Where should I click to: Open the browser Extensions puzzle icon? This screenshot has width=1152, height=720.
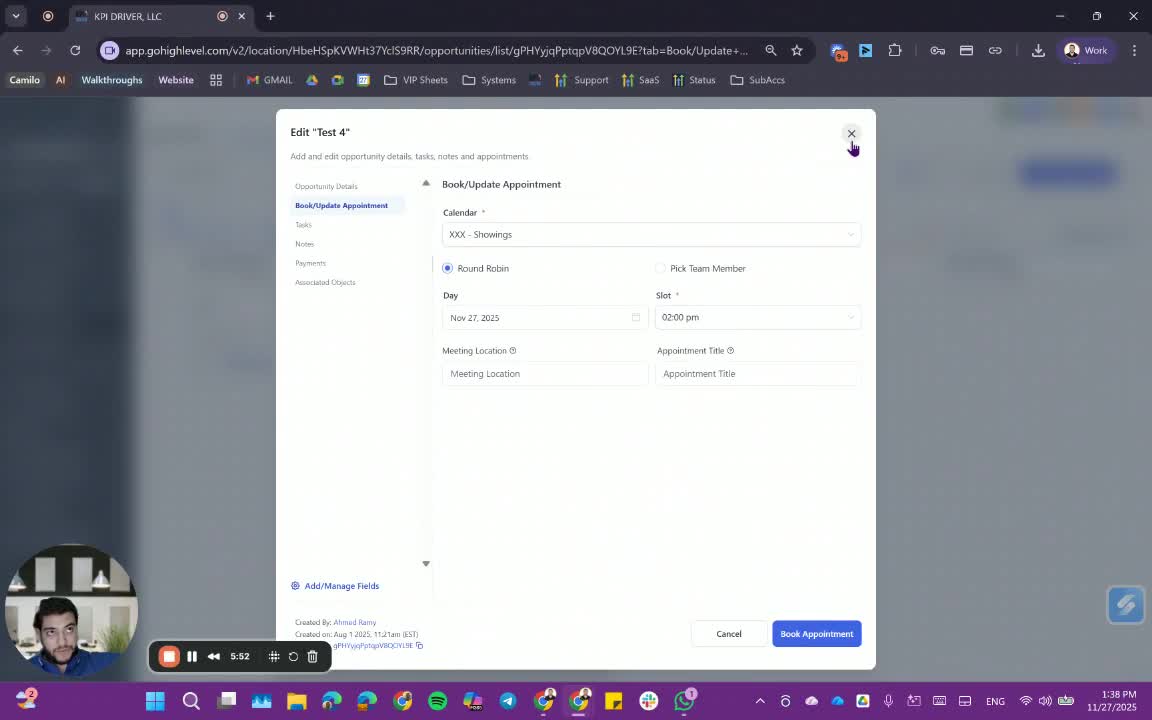tap(894, 50)
